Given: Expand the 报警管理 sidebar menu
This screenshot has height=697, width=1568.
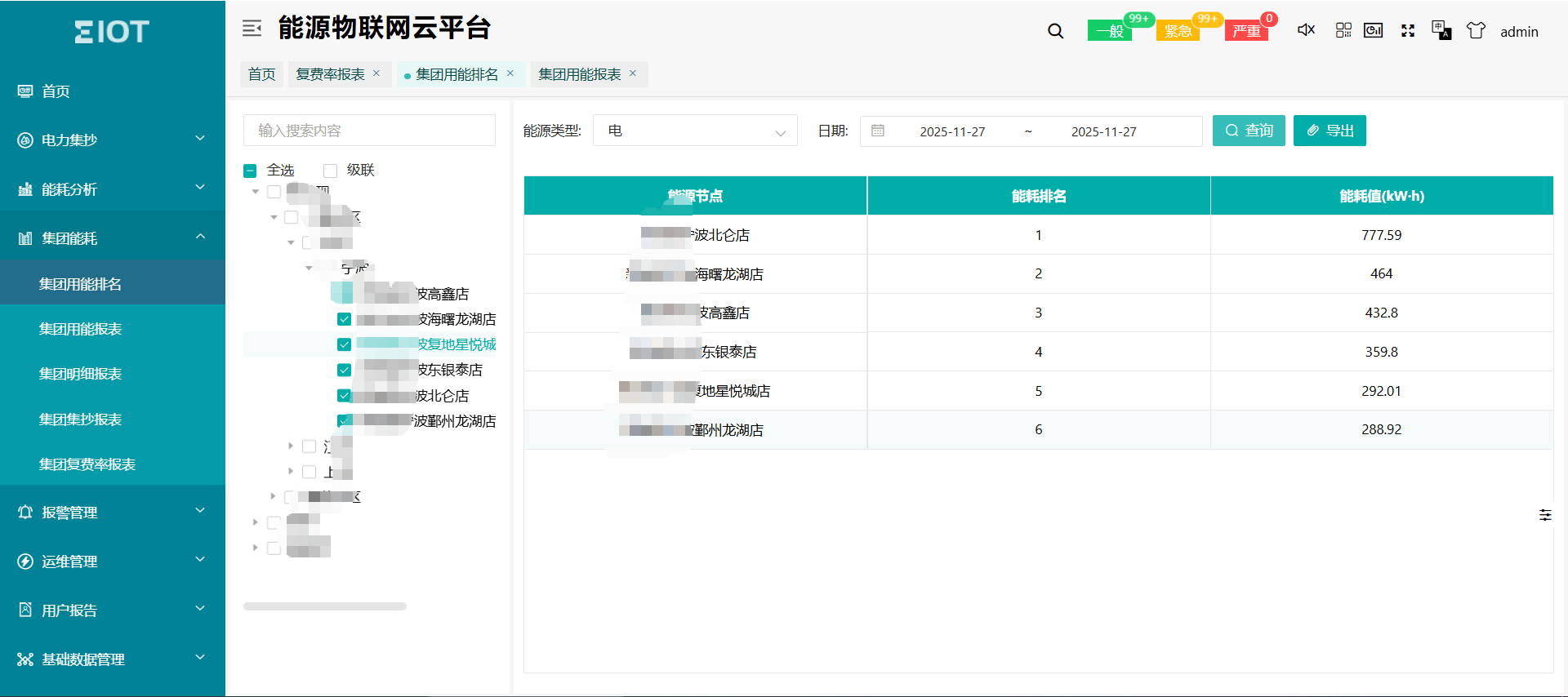Looking at the screenshot, I should (x=113, y=512).
